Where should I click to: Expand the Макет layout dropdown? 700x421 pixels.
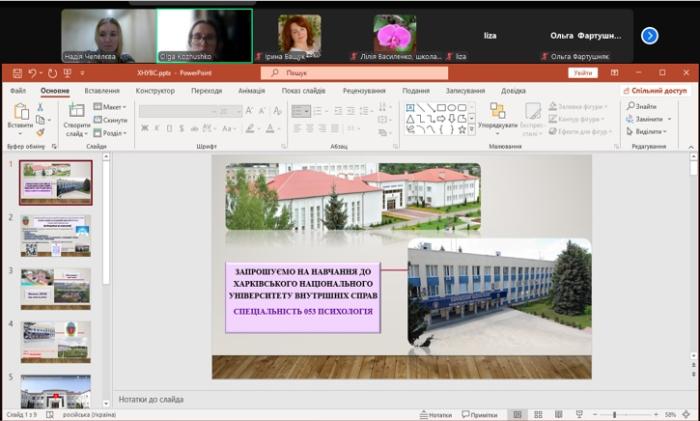[x=114, y=107]
